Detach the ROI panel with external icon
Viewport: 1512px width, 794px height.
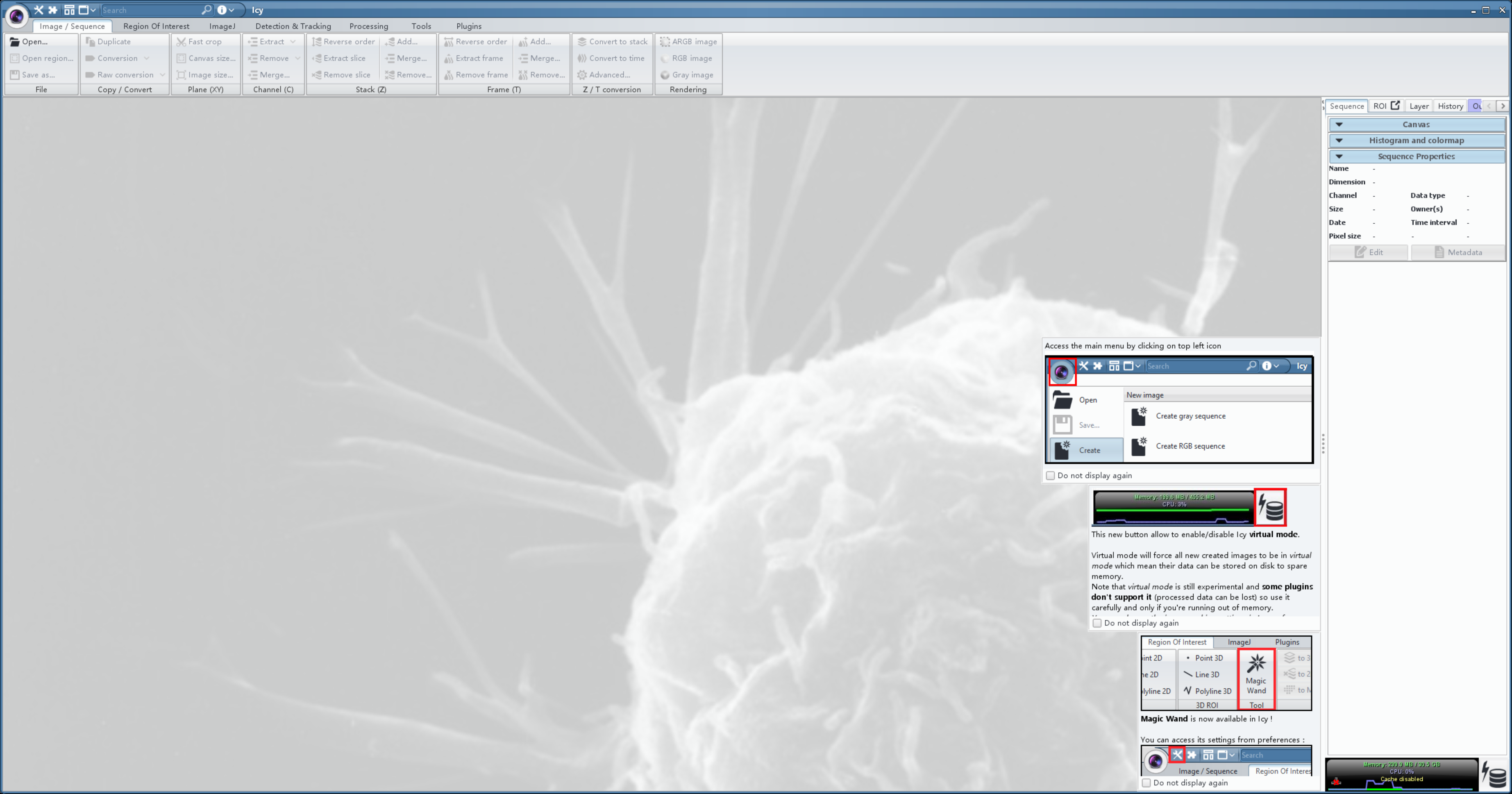point(1396,106)
